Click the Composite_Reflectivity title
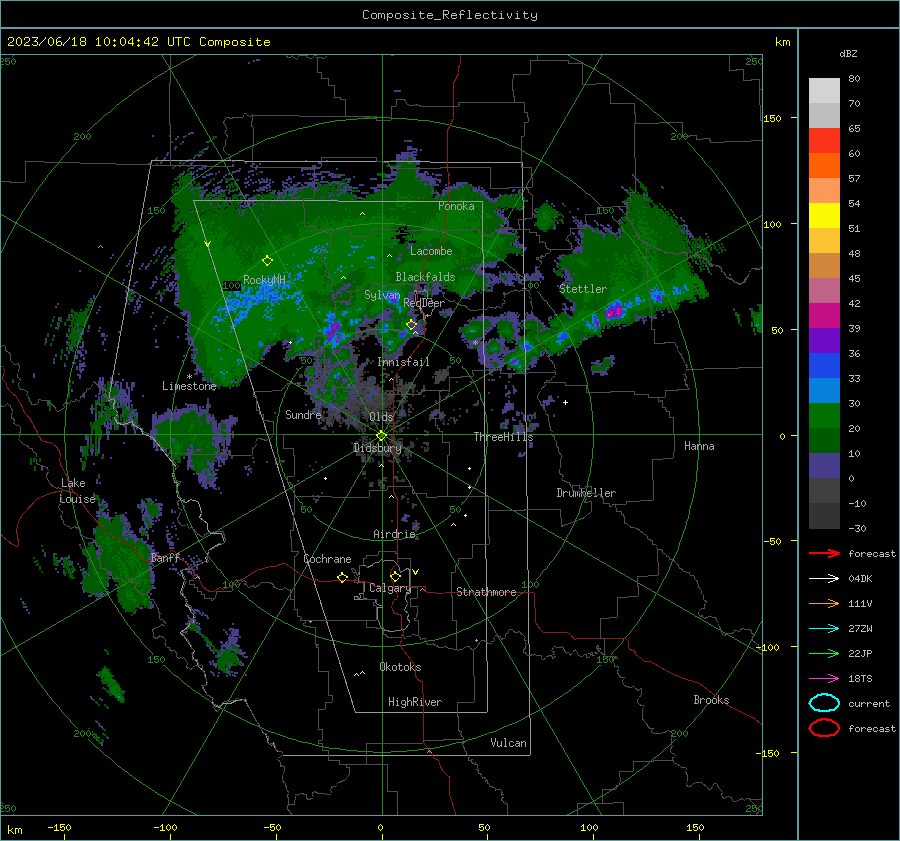Screen dimensions: 900x841 [x=450, y=15]
